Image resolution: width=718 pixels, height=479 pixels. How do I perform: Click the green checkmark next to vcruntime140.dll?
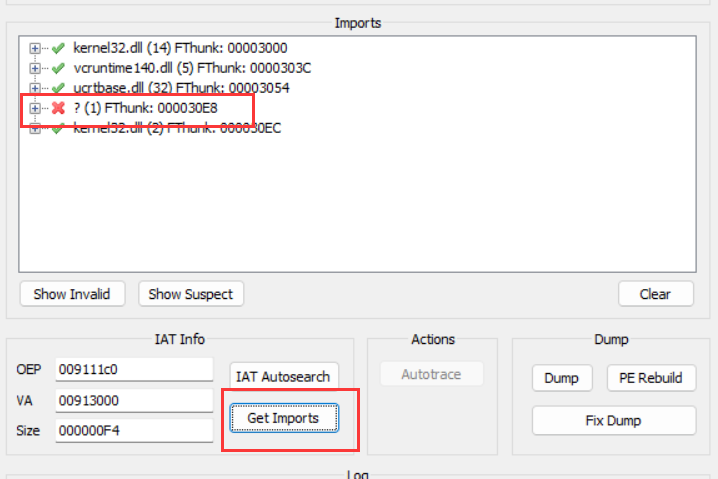pyautogui.click(x=58, y=67)
